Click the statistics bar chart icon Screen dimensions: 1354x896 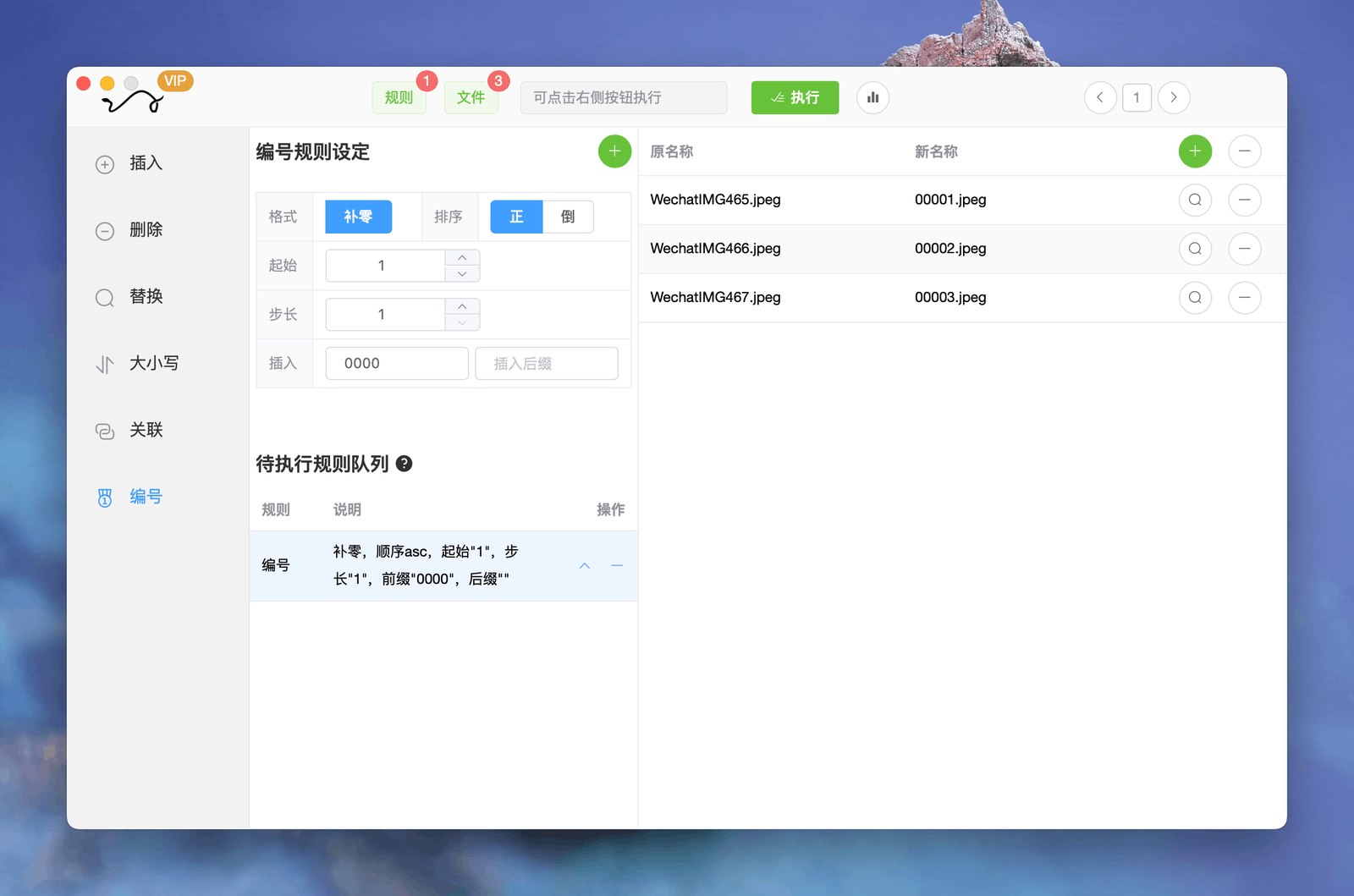(x=872, y=98)
